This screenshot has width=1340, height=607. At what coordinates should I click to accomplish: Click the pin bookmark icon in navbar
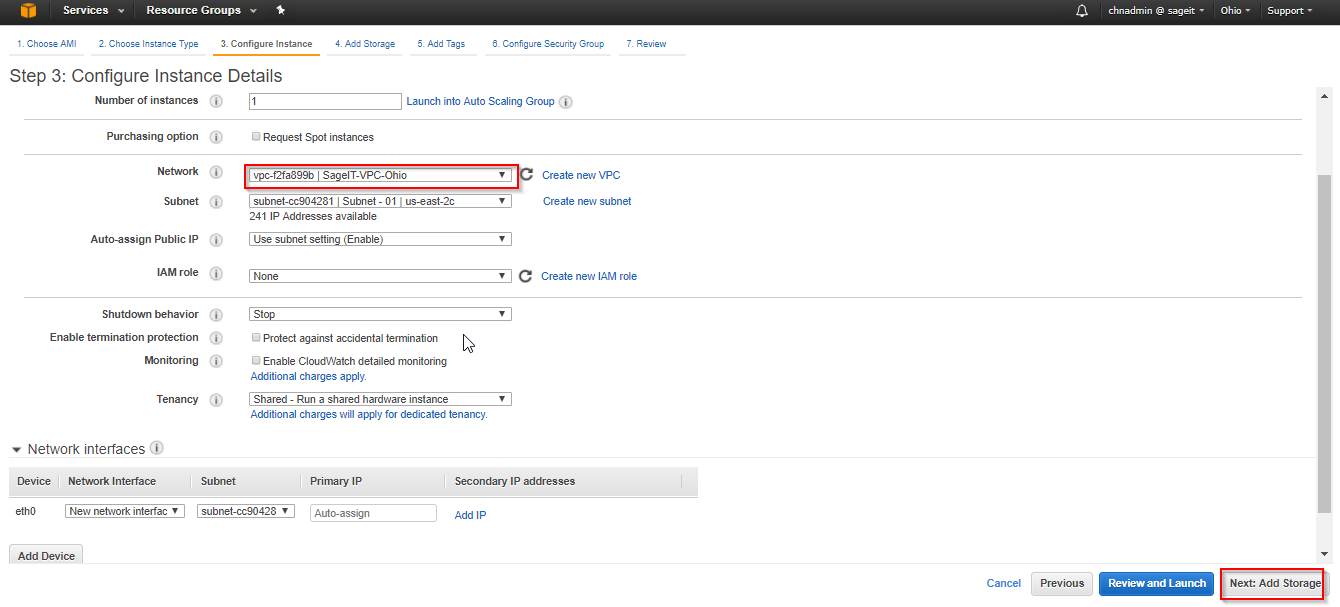281,11
